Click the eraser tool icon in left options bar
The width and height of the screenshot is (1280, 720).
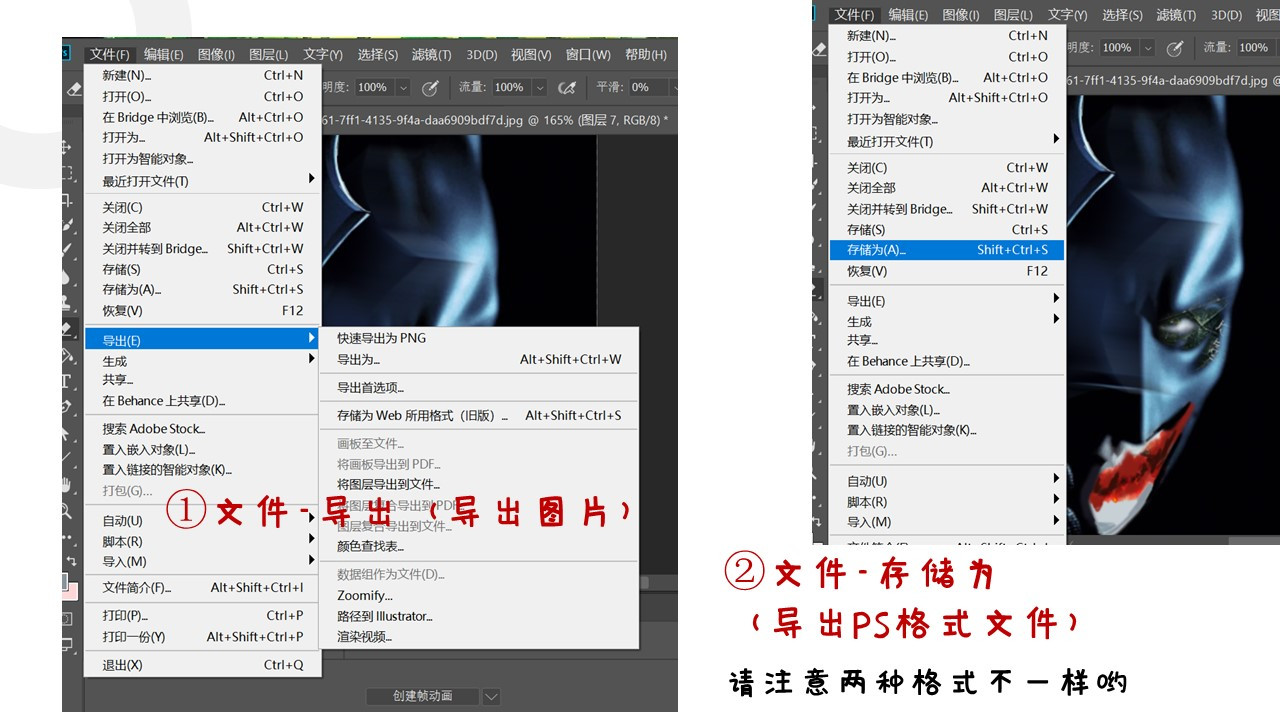click(73, 88)
